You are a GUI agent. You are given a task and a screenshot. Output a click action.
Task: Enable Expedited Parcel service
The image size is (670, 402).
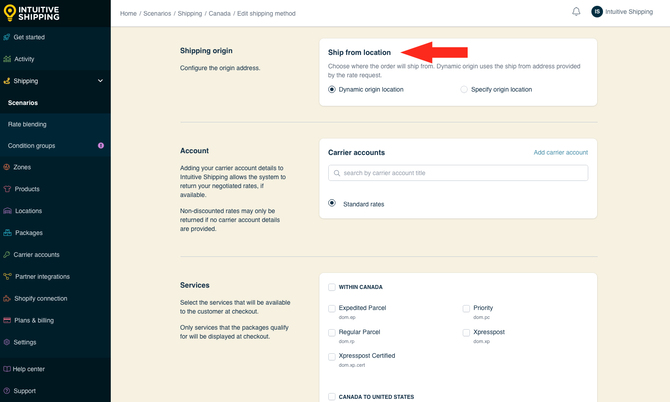(x=332, y=308)
